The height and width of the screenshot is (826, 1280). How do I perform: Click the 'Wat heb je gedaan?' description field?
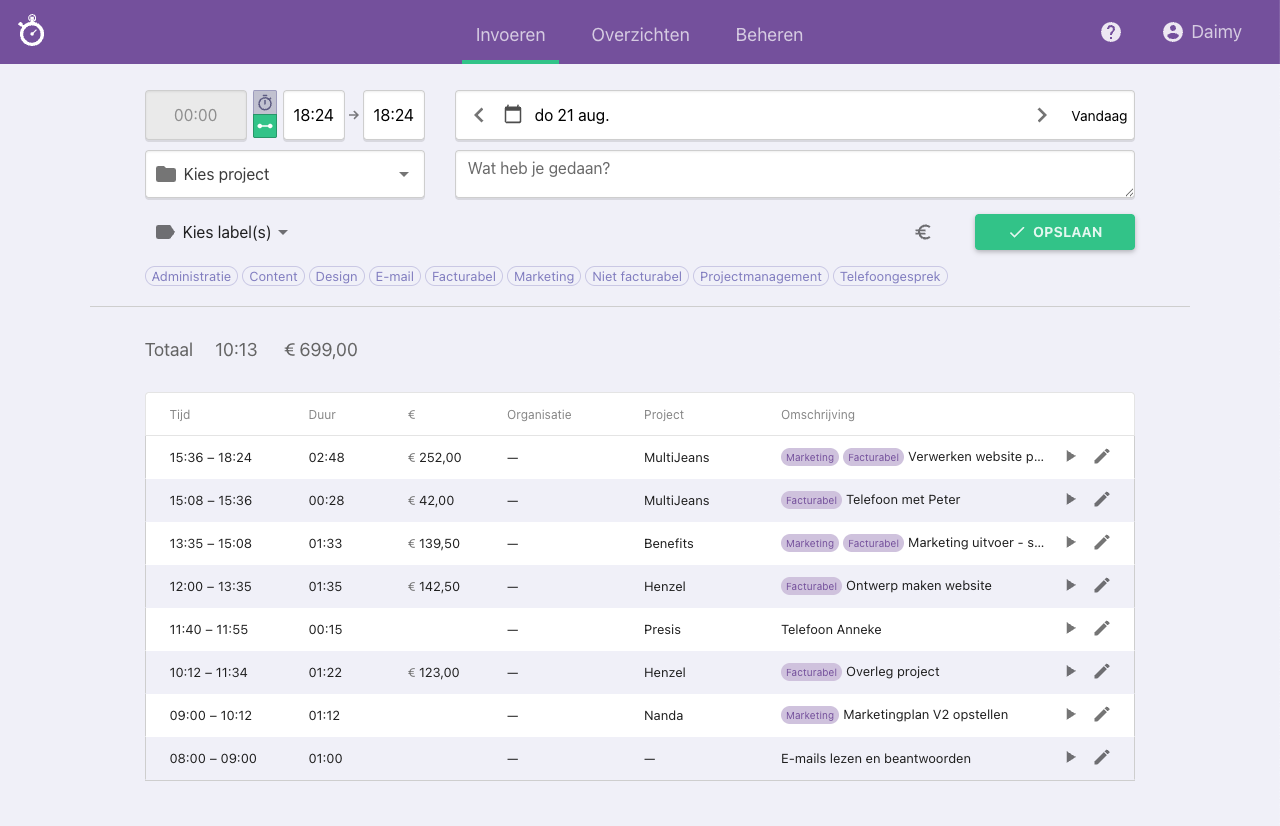(x=794, y=175)
